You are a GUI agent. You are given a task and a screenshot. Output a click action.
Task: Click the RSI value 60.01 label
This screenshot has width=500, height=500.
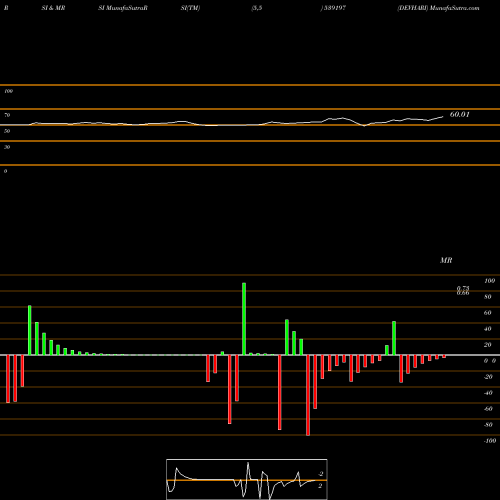click(x=460, y=114)
